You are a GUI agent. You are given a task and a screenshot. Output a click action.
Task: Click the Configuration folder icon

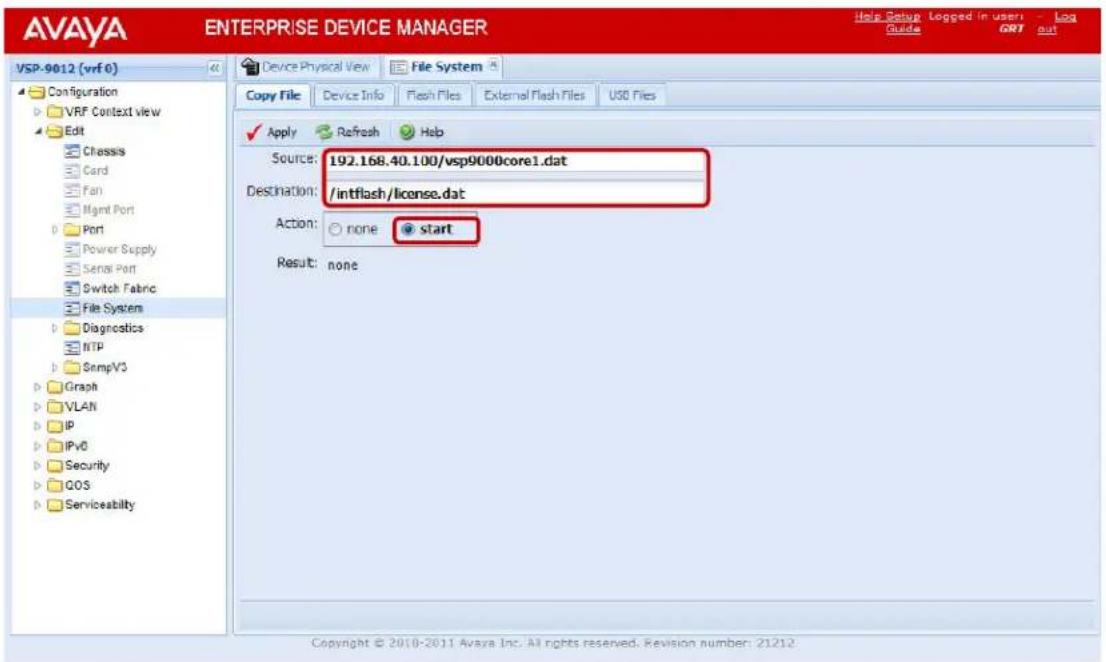tap(37, 92)
